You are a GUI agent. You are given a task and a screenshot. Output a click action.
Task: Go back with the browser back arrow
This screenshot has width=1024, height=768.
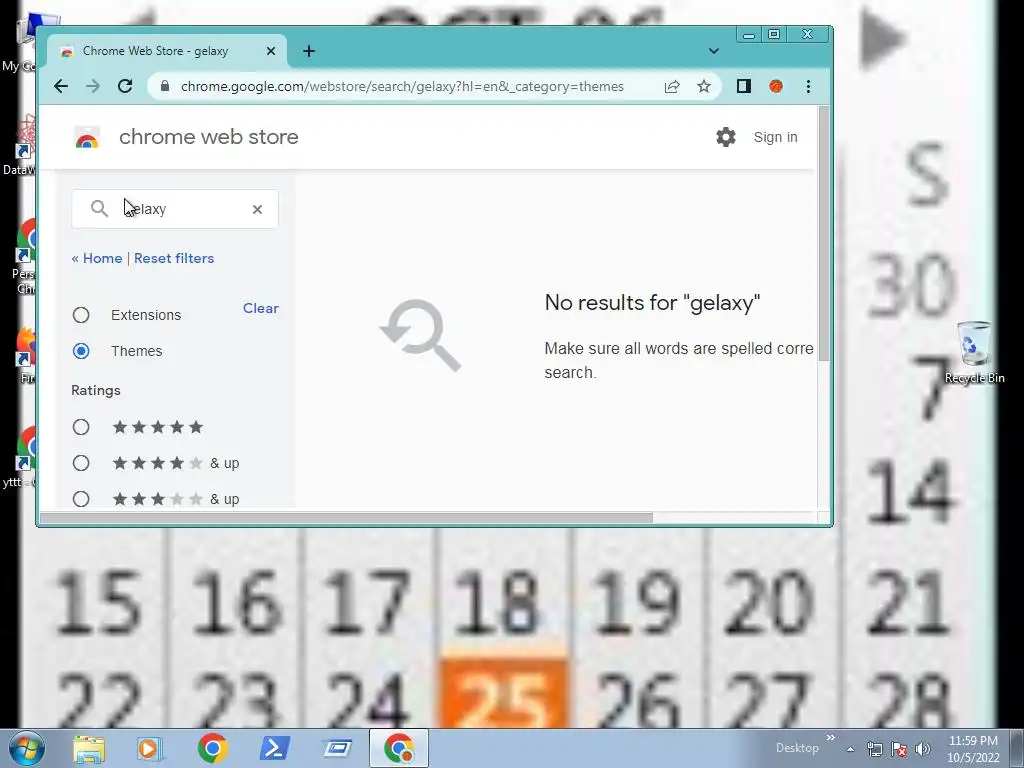click(61, 86)
